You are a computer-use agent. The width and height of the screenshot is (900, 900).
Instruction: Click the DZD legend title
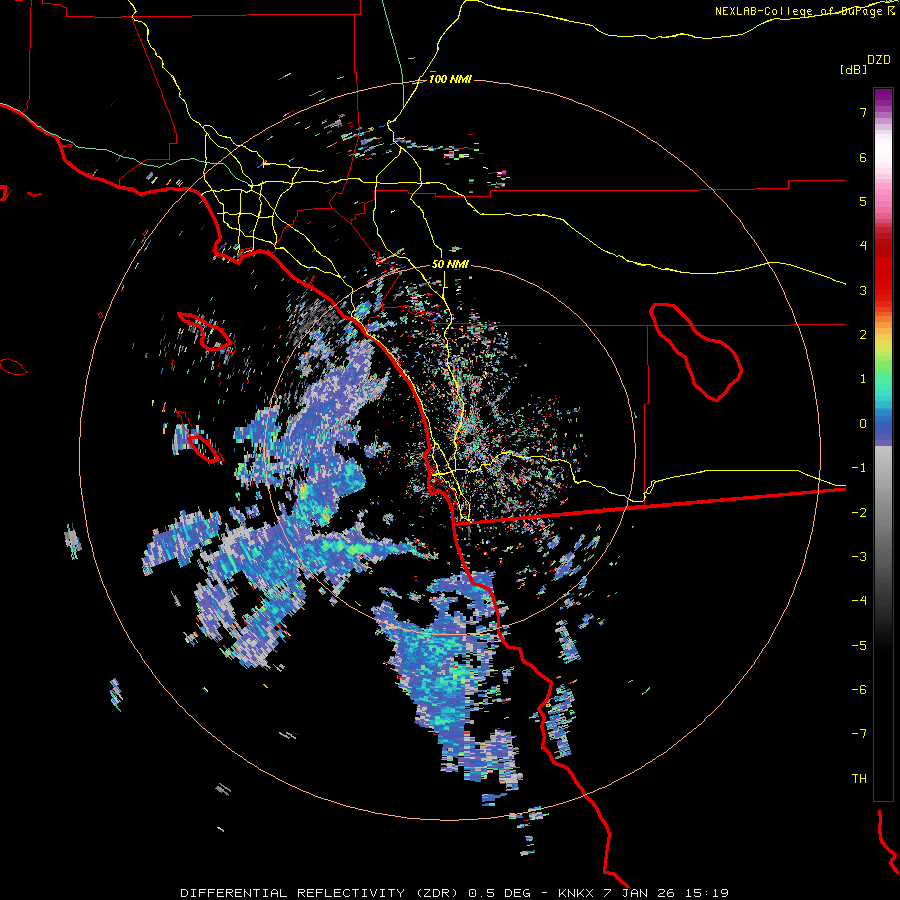point(879,60)
